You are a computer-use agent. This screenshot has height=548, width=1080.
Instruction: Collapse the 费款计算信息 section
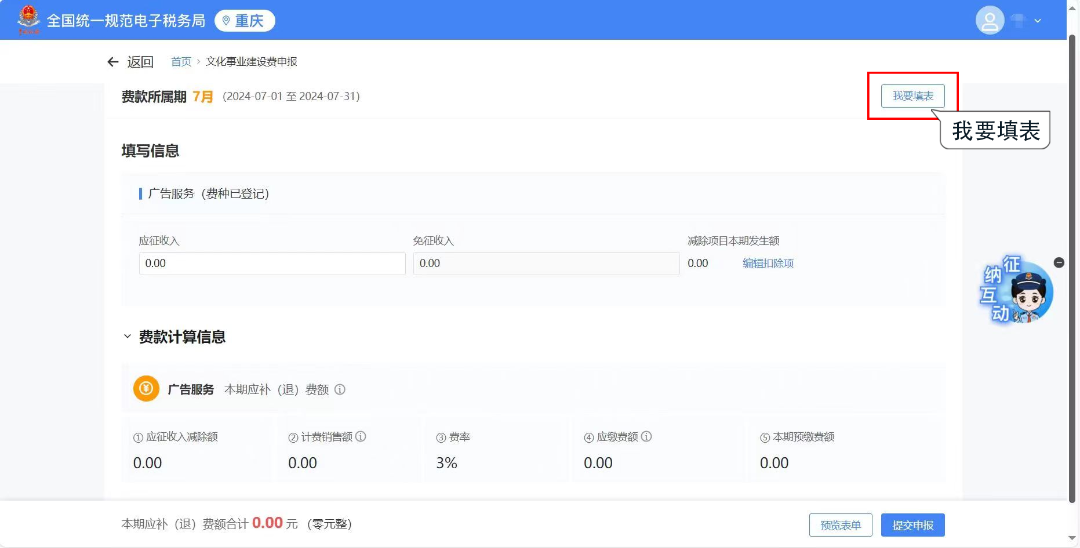pos(127,337)
